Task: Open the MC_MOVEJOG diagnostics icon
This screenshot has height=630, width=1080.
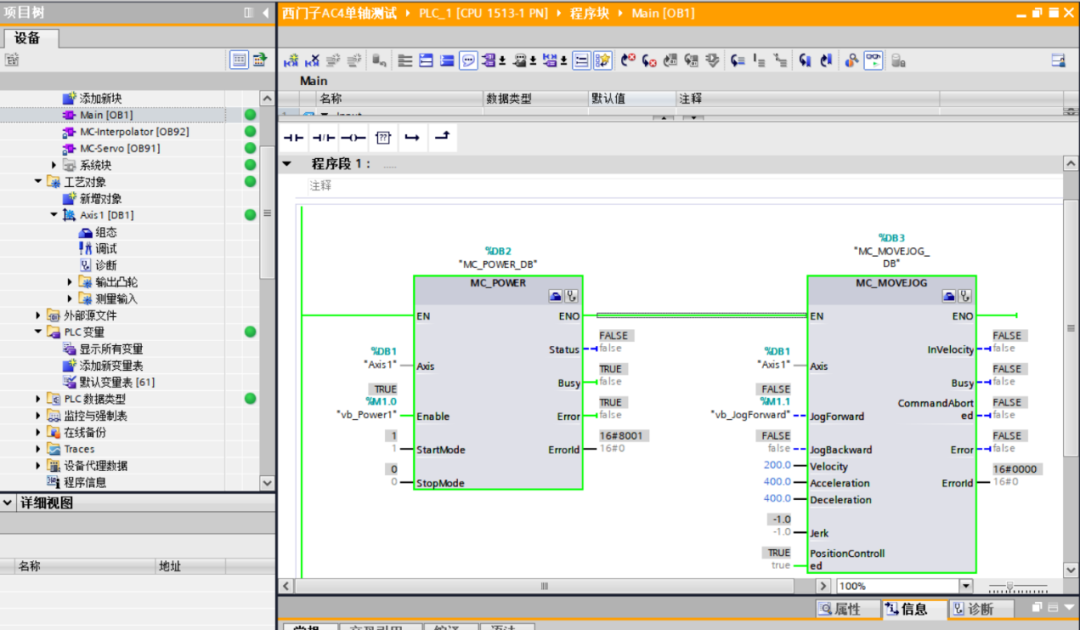Action: point(965,296)
